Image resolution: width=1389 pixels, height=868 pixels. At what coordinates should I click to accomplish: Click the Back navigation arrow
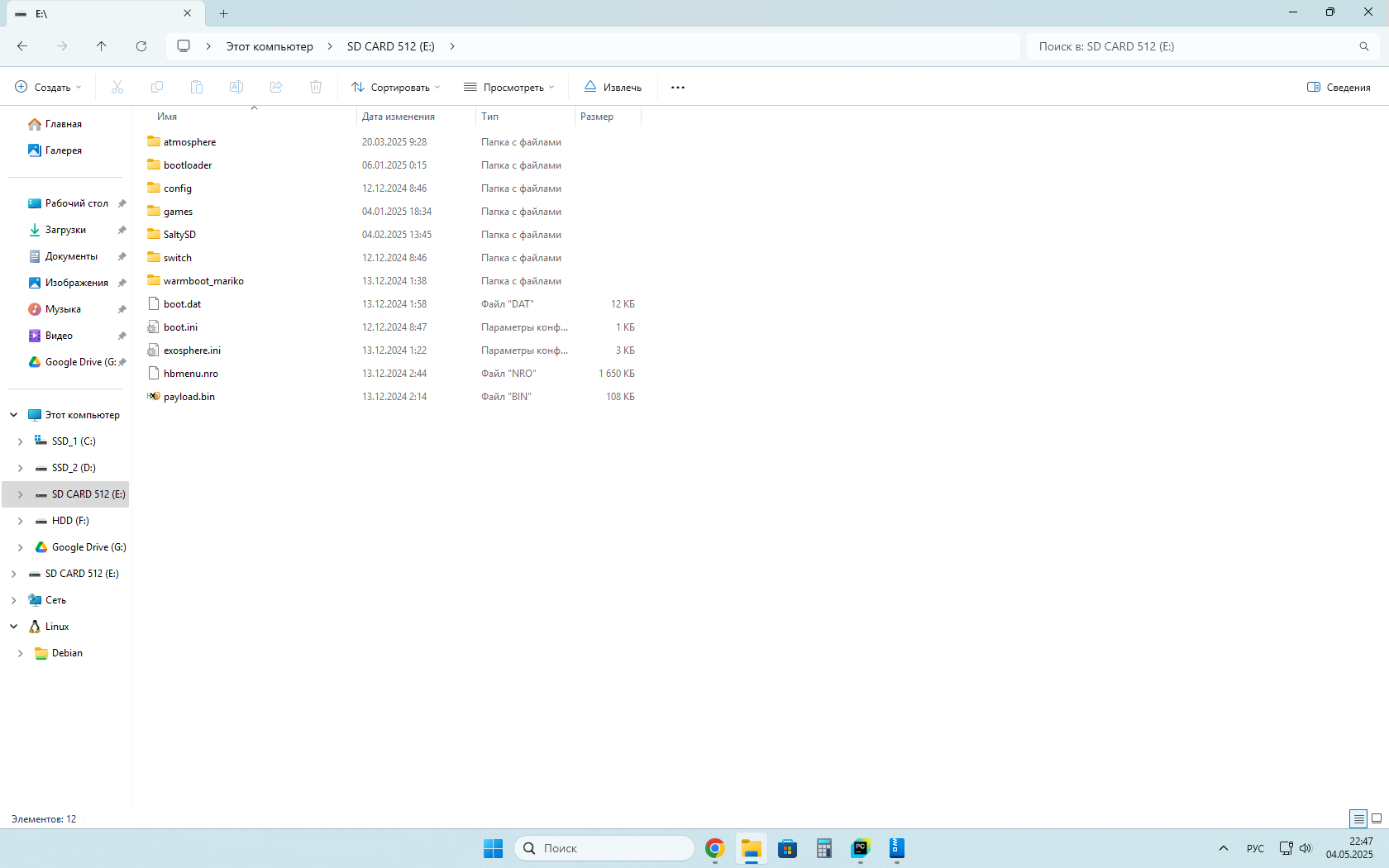(22, 46)
